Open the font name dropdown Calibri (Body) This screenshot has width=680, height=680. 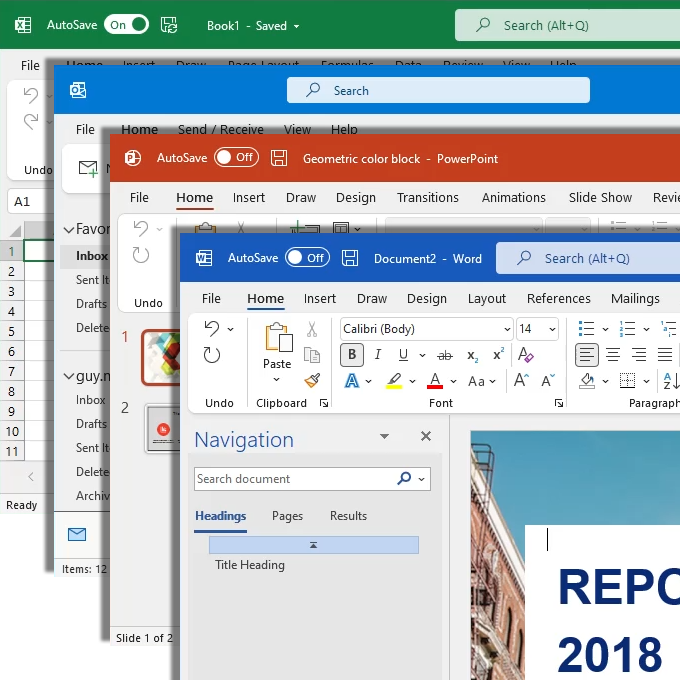(x=507, y=329)
